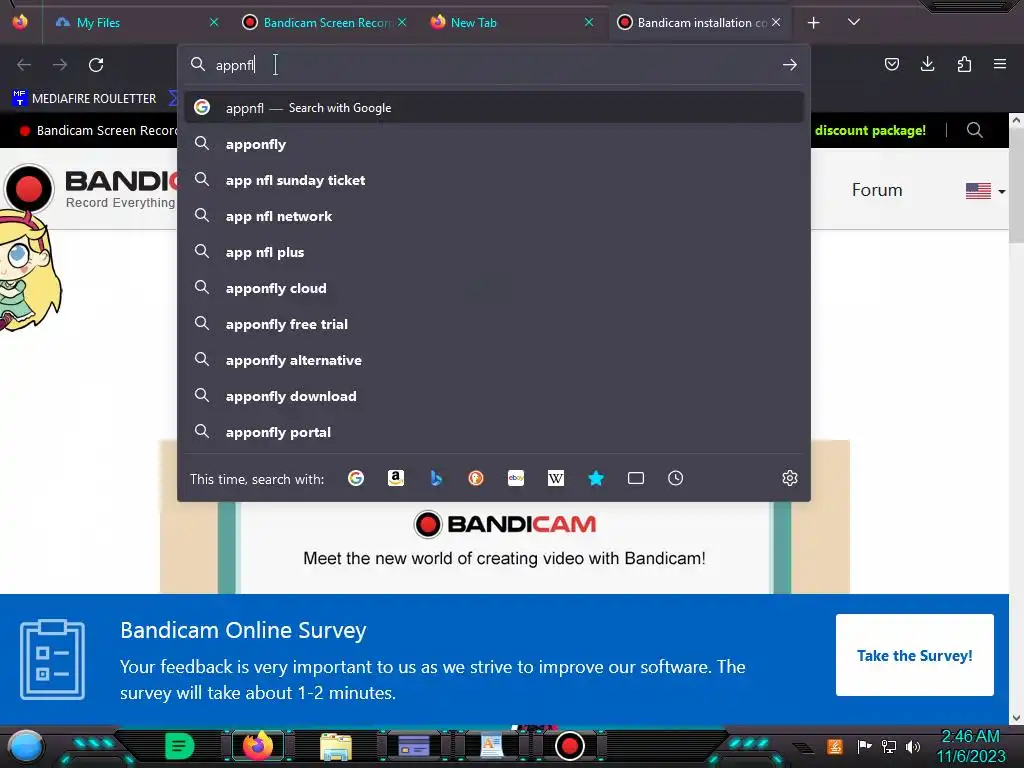Image resolution: width=1024 pixels, height=768 pixels.
Task: Select 'appnfl — Search with Google' suggestion
Action: click(x=494, y=108)
